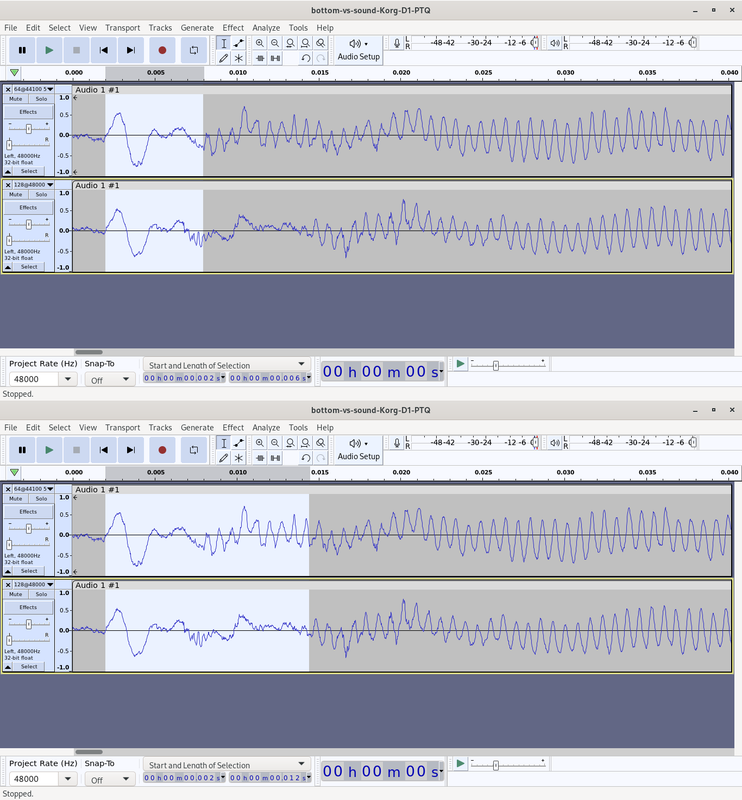Fit project to width in upper window
The height and width of the screenshot is (800, 742).
[x=305, y=43]
